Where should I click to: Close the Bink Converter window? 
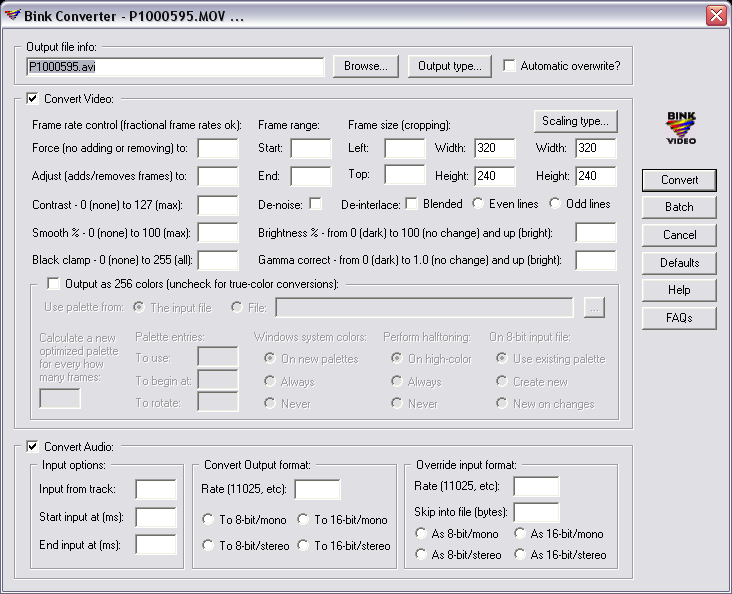click(x=716, y=16)
